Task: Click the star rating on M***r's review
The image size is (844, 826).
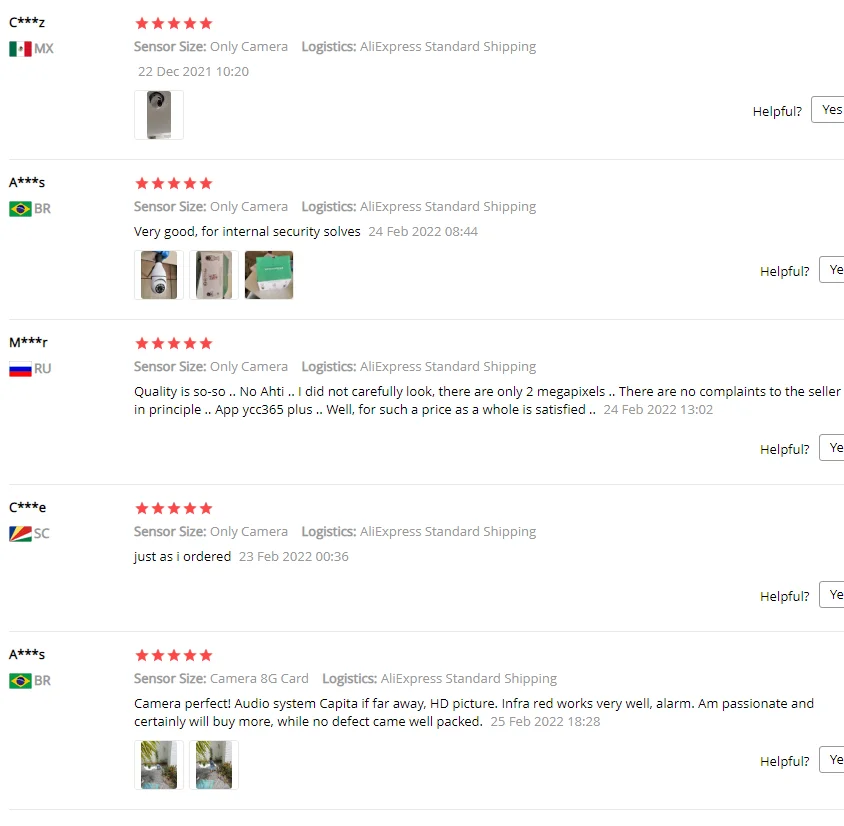Action: pos(174,343)
